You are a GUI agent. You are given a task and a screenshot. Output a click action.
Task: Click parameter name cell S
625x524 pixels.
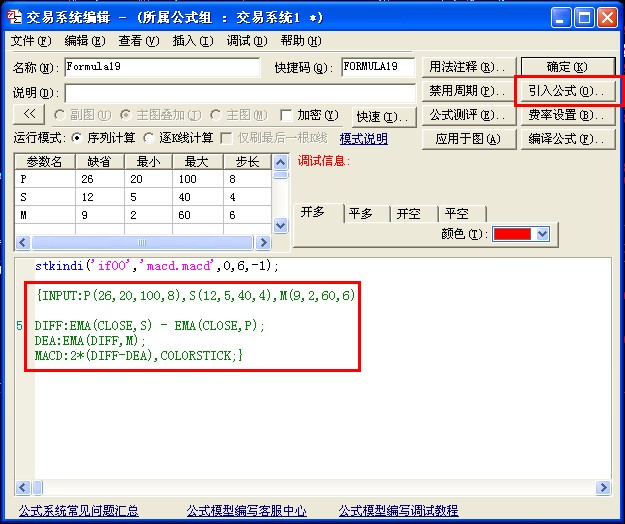pyautogui.click(x=45, y=197)
